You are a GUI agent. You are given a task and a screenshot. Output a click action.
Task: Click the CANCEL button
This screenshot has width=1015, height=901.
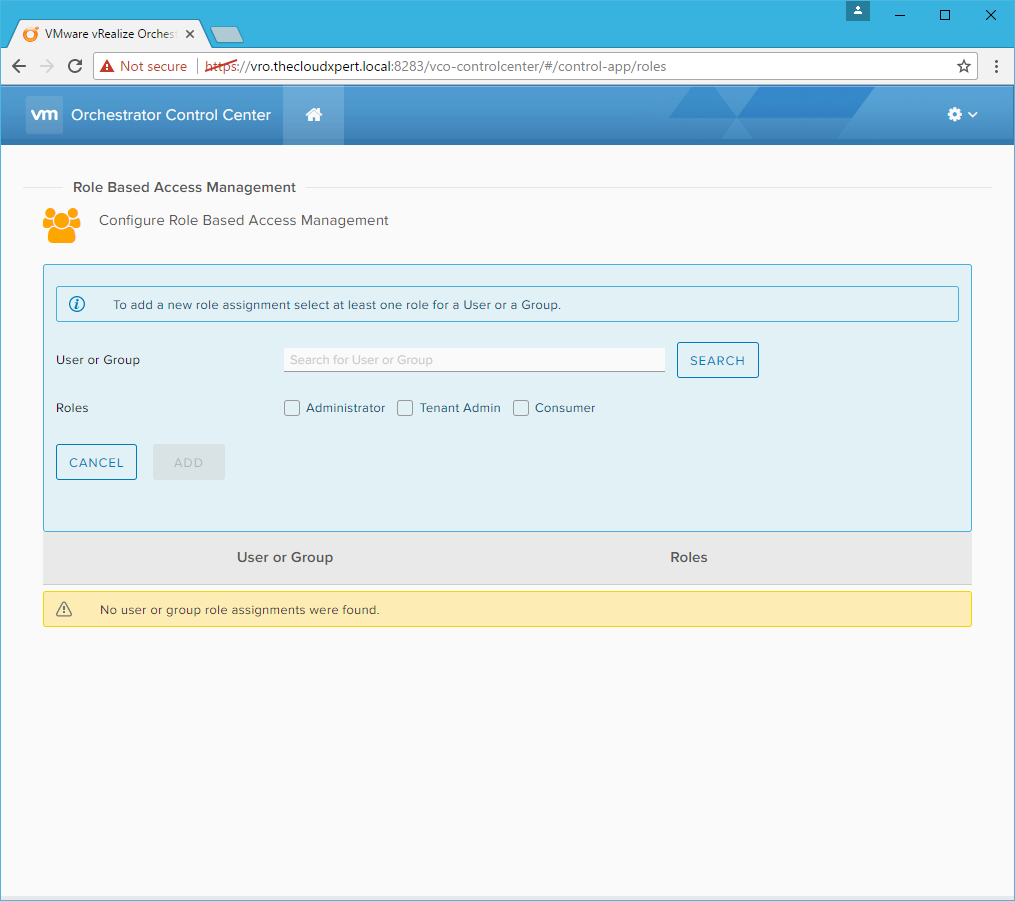[96, 462]
